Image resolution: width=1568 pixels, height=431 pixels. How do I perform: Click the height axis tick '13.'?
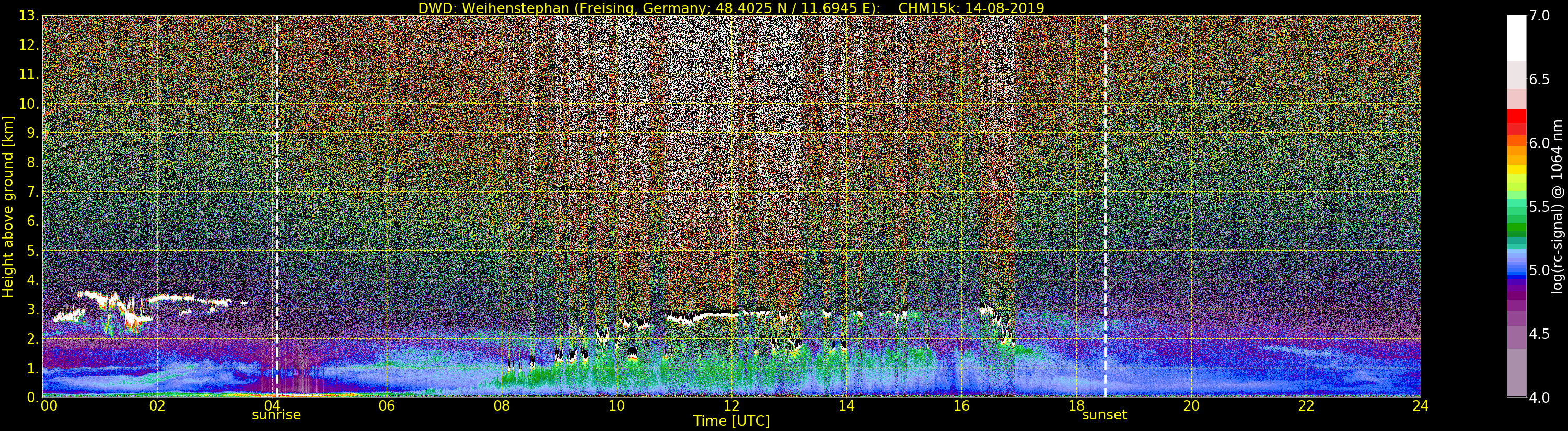click(29, 16)
